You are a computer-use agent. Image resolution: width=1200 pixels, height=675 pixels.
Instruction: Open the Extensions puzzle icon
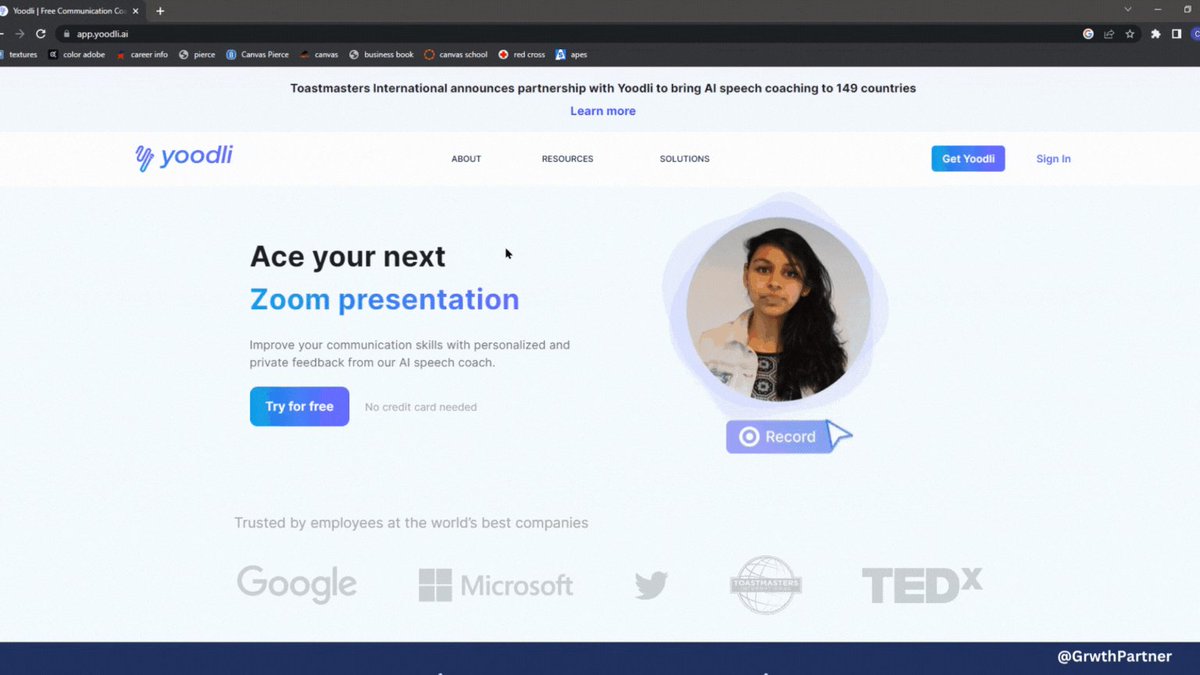click(x=1156, y=33)
